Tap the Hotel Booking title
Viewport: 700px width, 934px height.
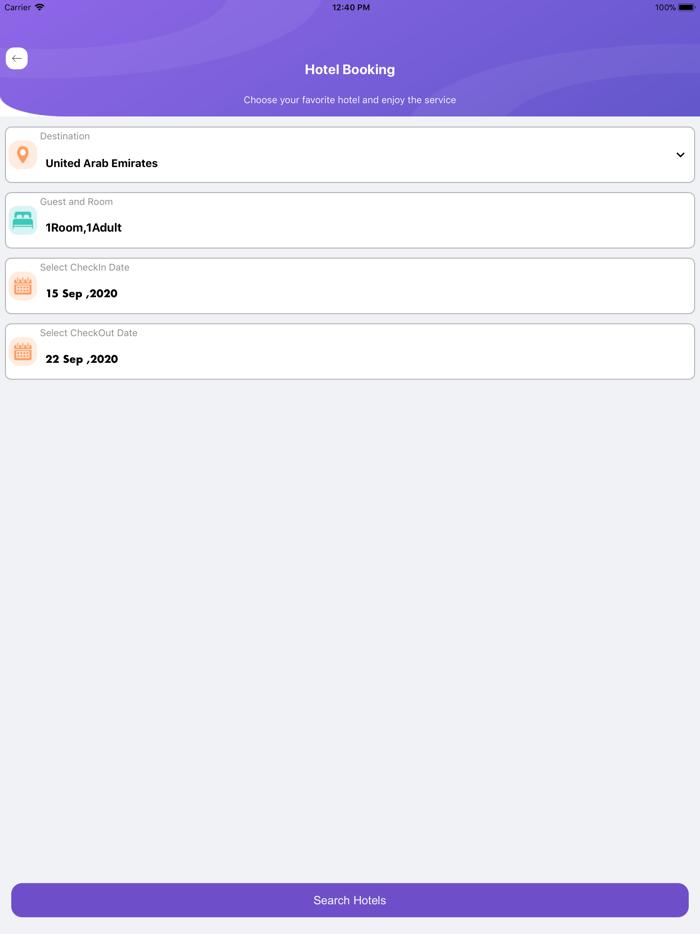[350, 70]
